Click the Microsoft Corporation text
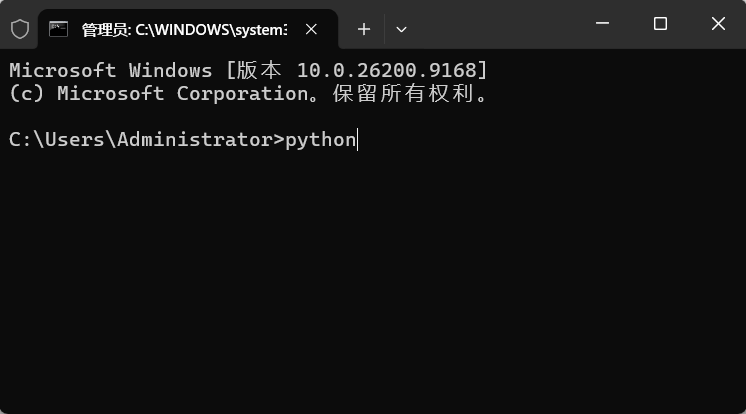 coord(183,93)
